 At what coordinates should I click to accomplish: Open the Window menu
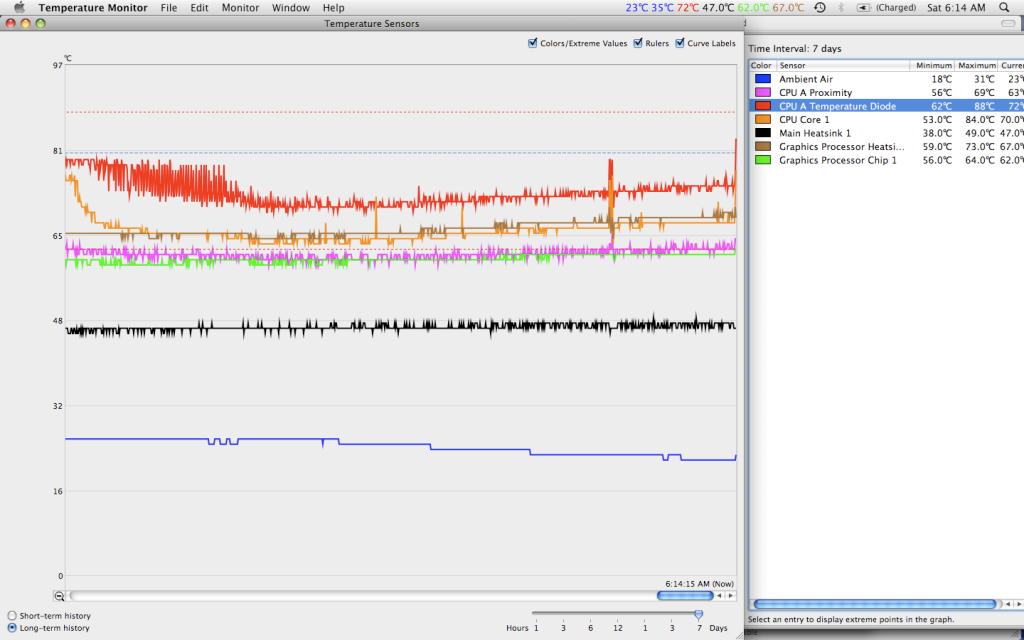[x=290, y=8]
